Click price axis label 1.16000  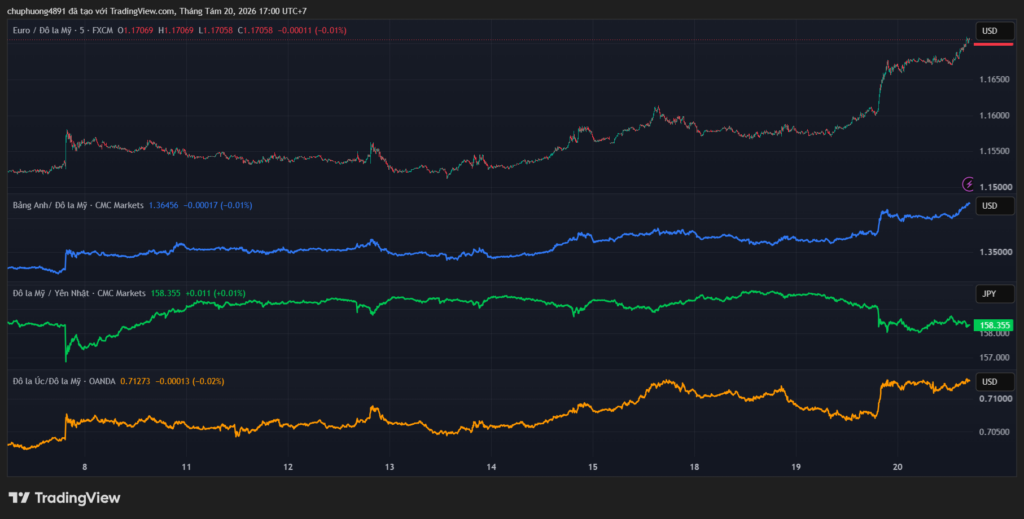994,116
